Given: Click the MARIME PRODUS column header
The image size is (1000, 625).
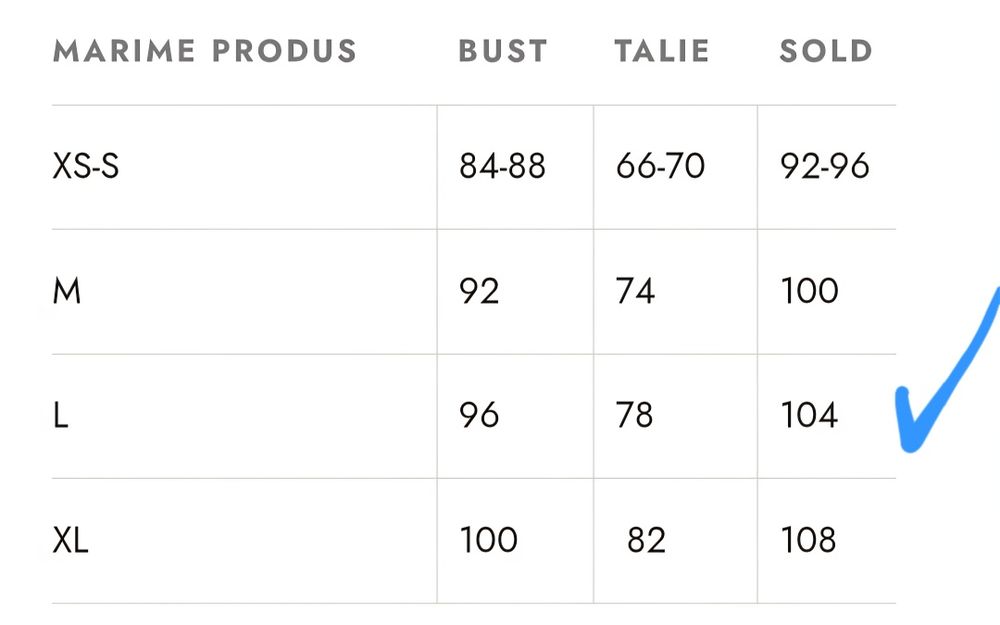Looking at the screenshot, I should (204, 51).
